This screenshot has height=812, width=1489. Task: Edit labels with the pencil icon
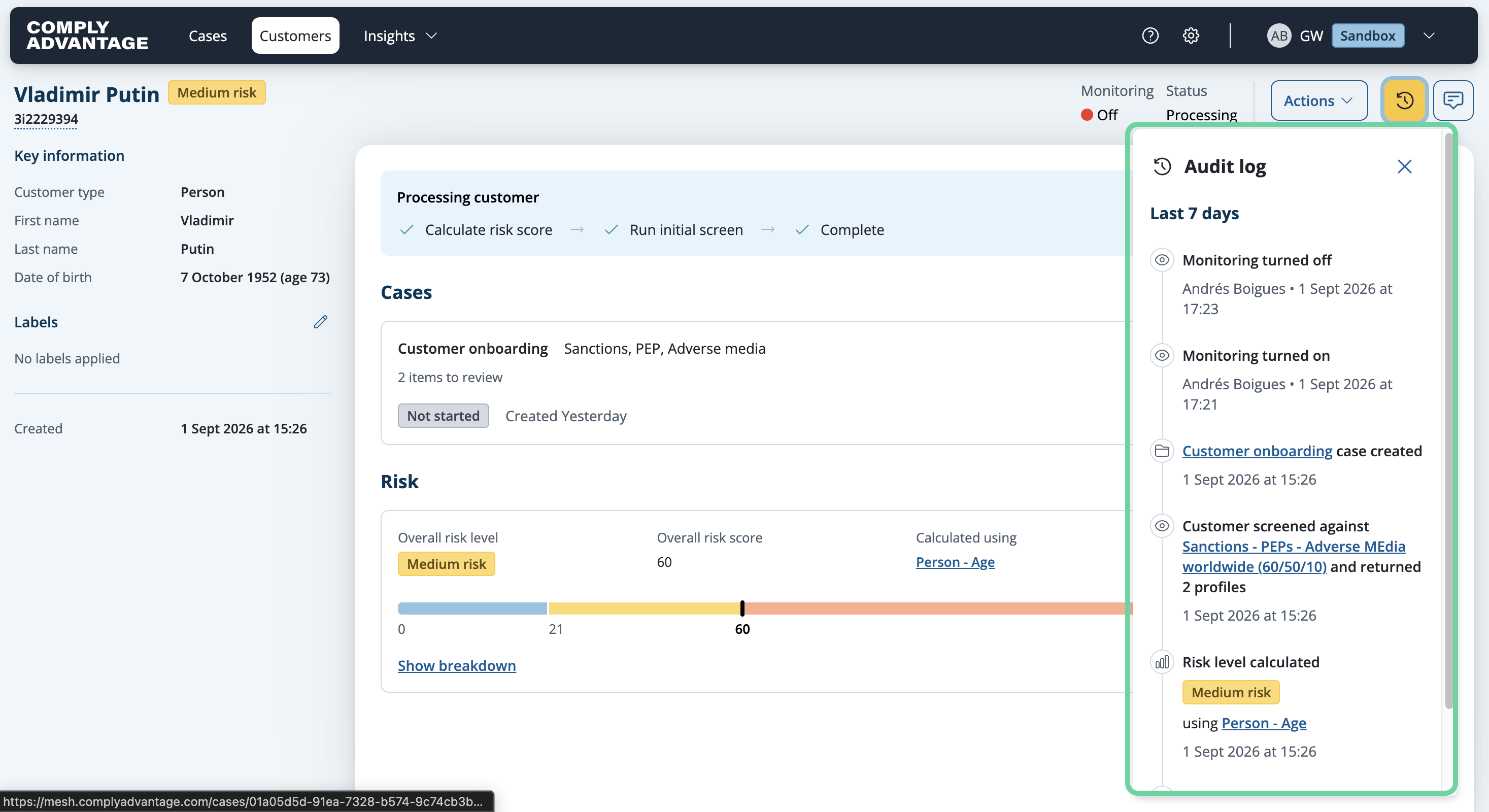321,322
